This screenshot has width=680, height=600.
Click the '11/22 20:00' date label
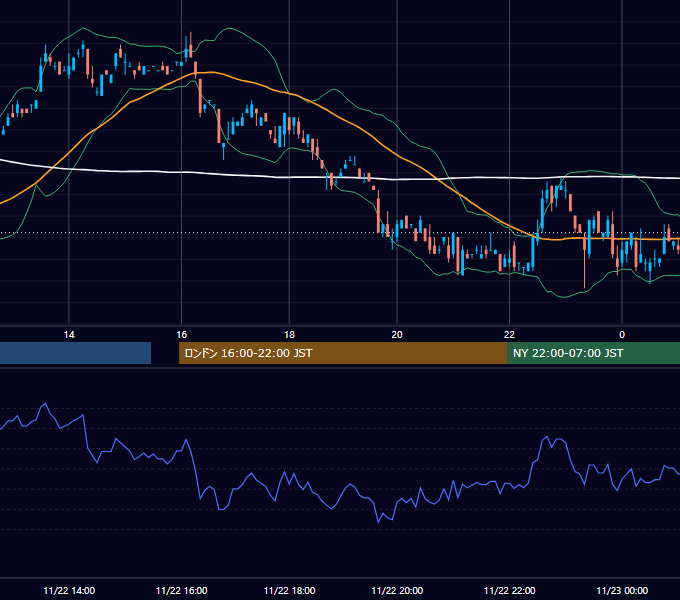[x=397, y=590]
